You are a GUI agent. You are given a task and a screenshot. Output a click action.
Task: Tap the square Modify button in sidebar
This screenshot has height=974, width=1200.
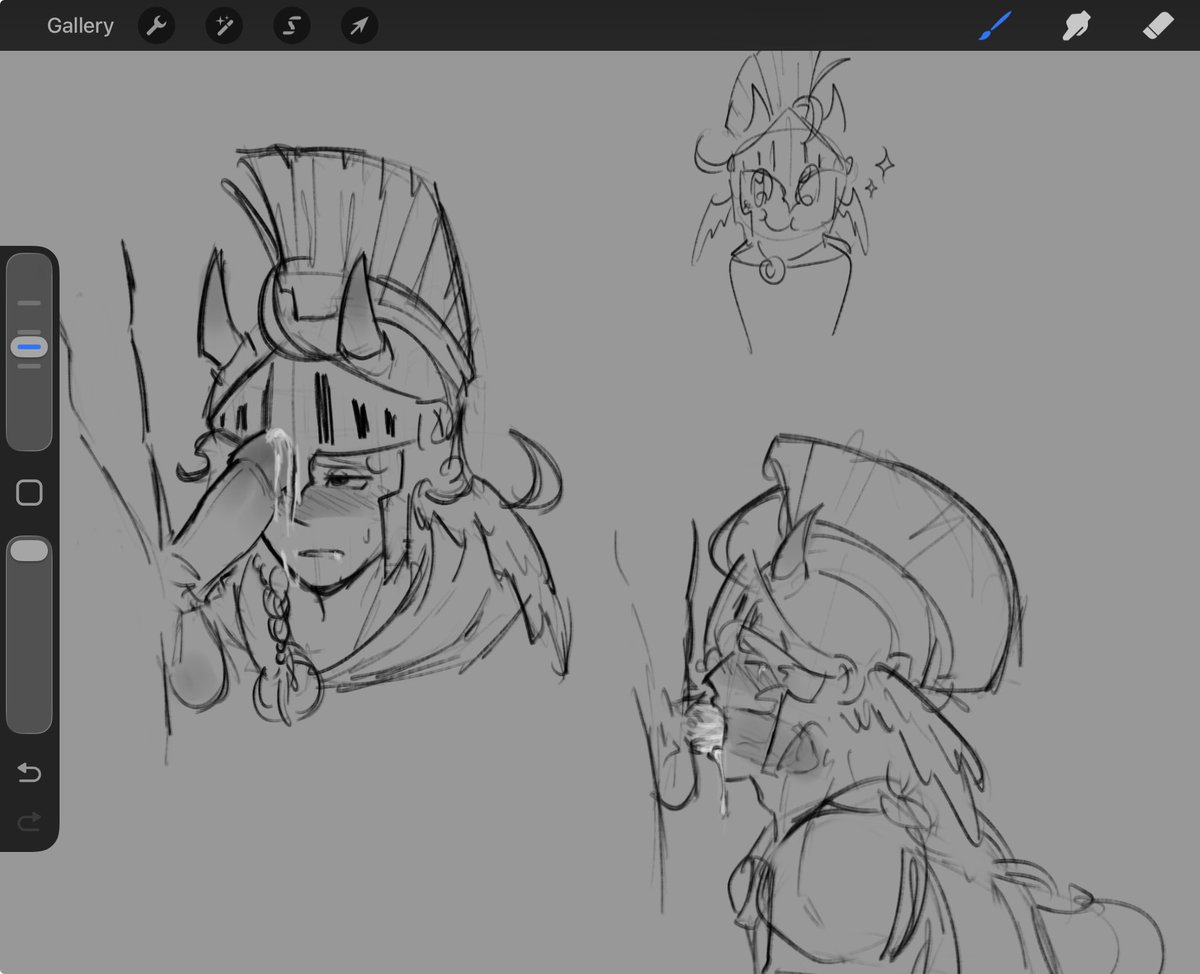[29, 492]
